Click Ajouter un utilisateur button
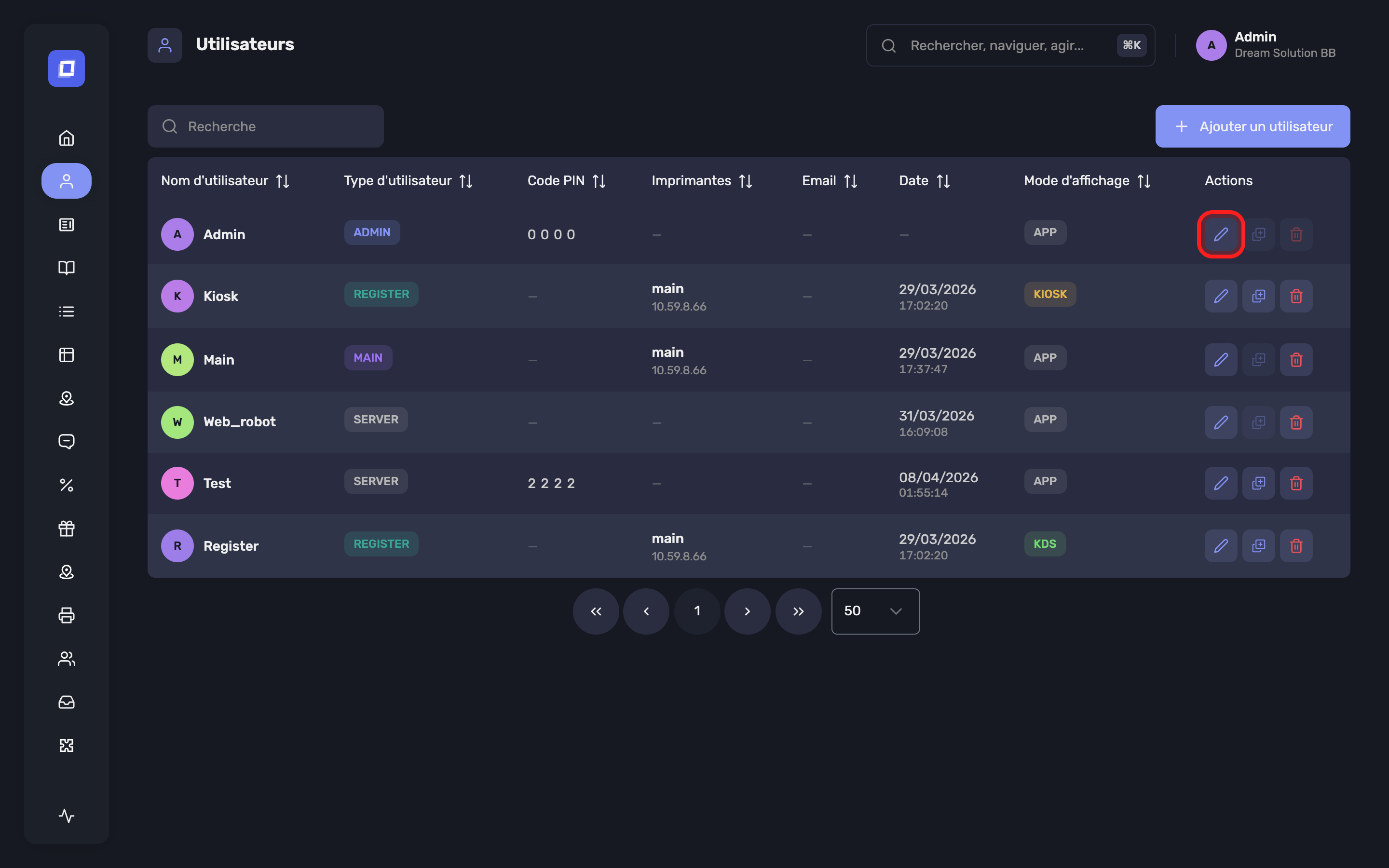 pos(1253,126)
